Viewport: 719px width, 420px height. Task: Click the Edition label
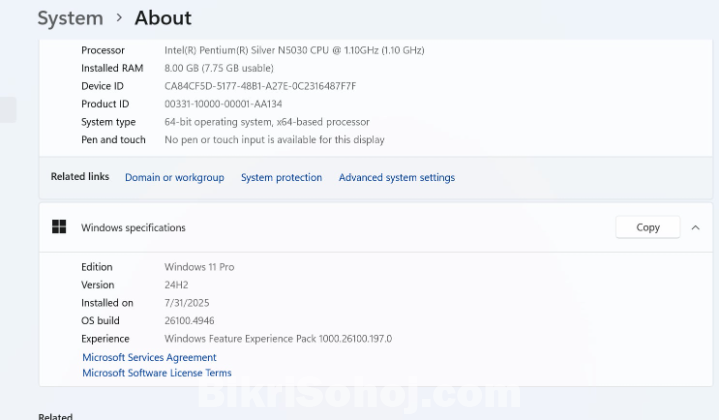97,267
